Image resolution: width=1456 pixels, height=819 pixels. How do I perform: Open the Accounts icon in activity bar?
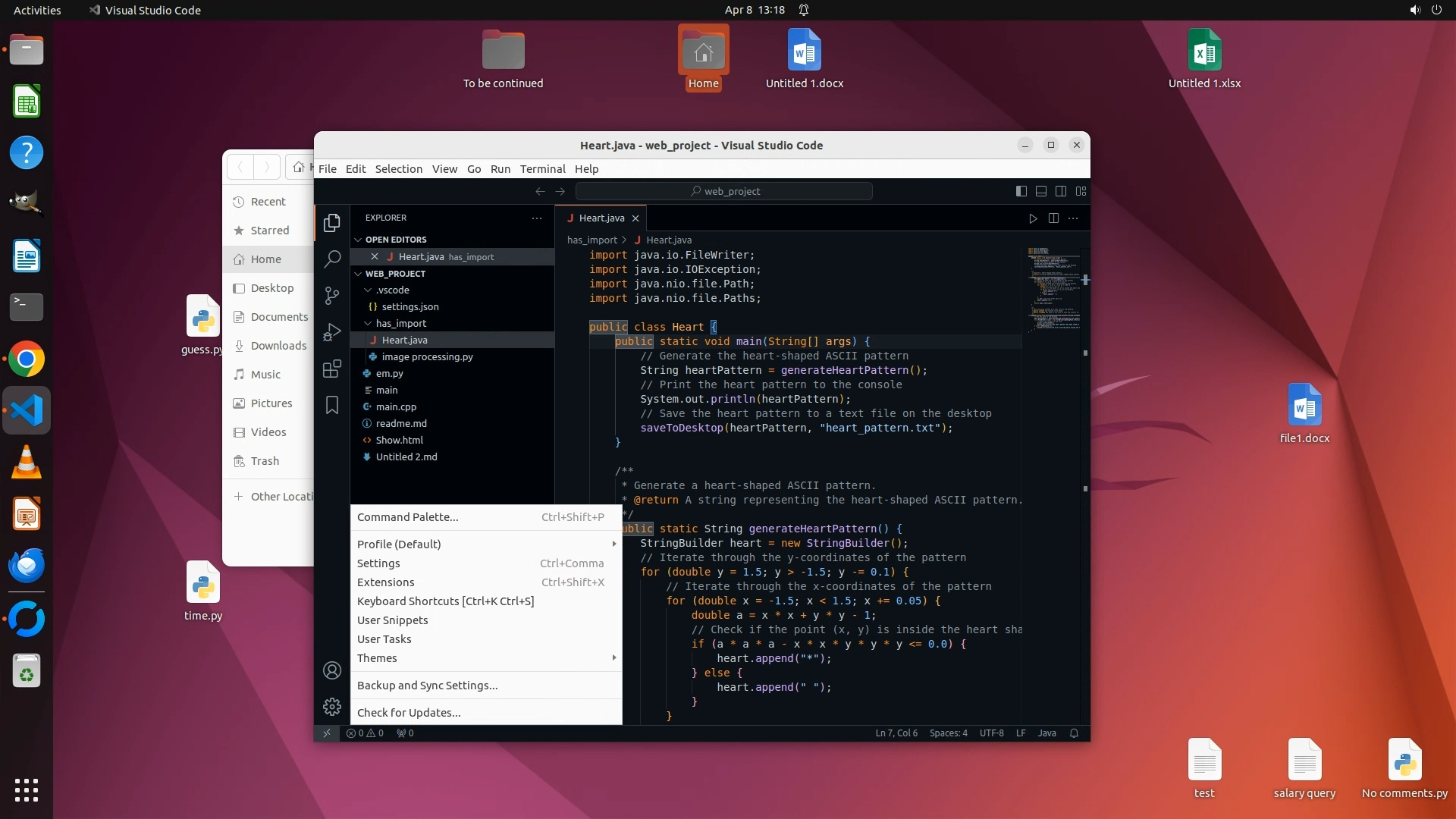click(332, 670)
